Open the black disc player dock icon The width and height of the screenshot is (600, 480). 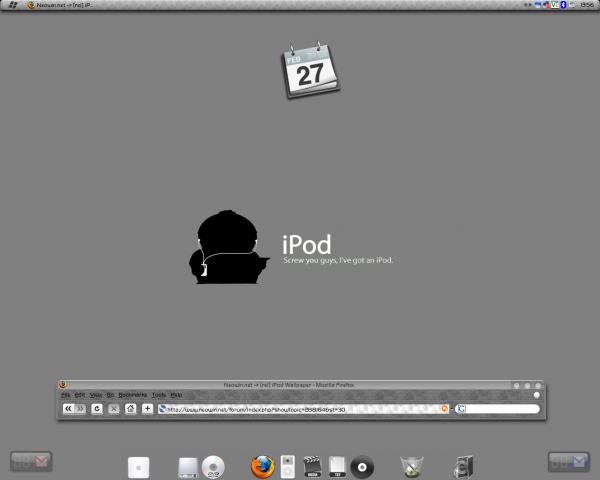[362, 467]
